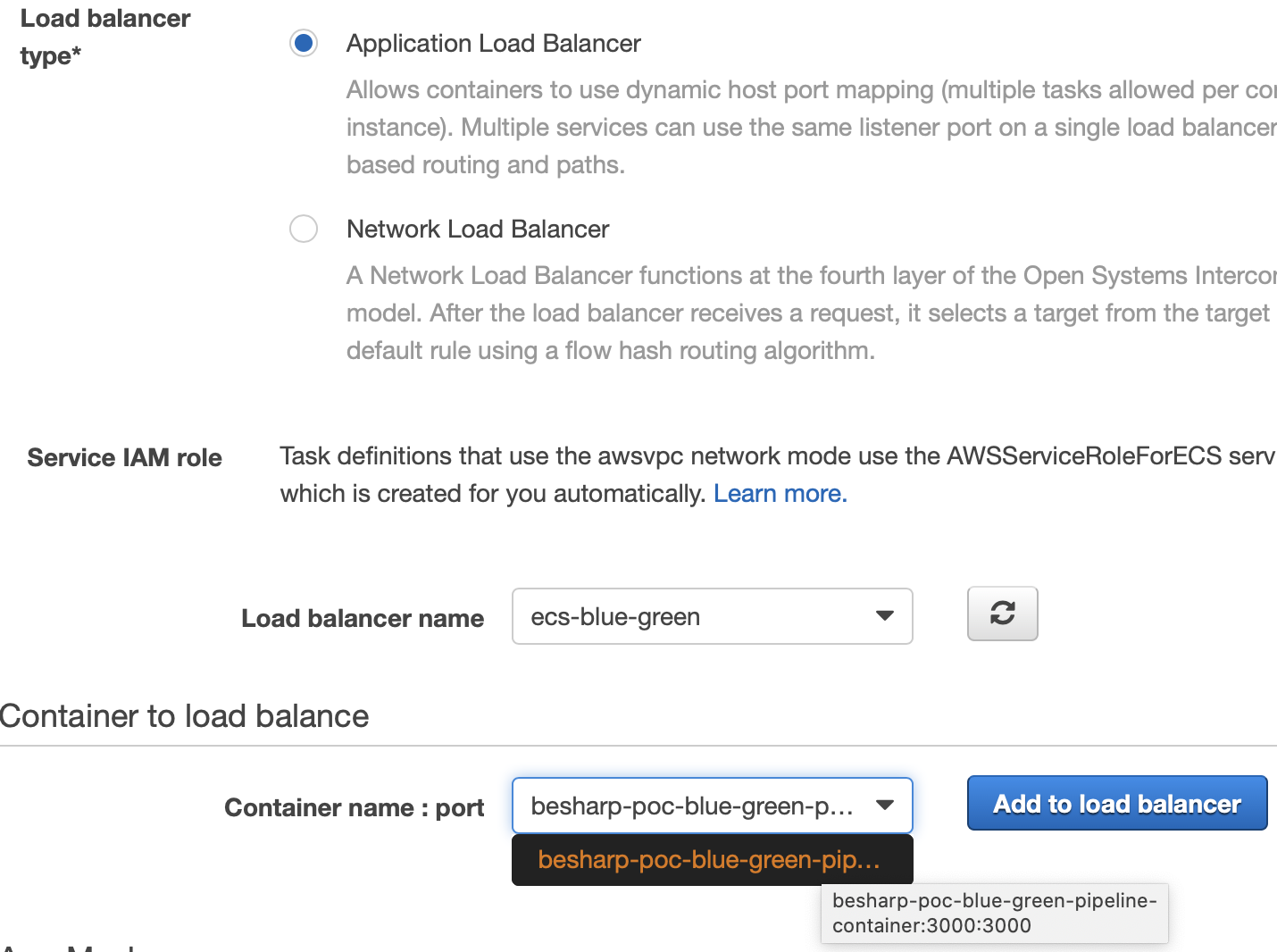Click the "Container name : port" field label
Viewport: 1277px width, 952px height.
[354, 807]
